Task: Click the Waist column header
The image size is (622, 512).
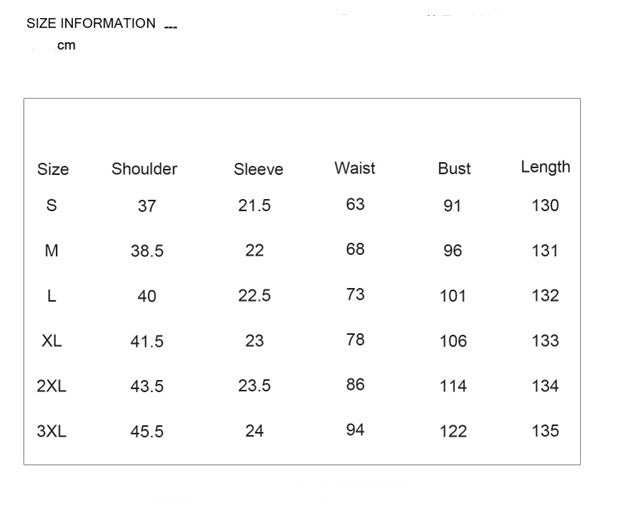Action: [355, 168]
